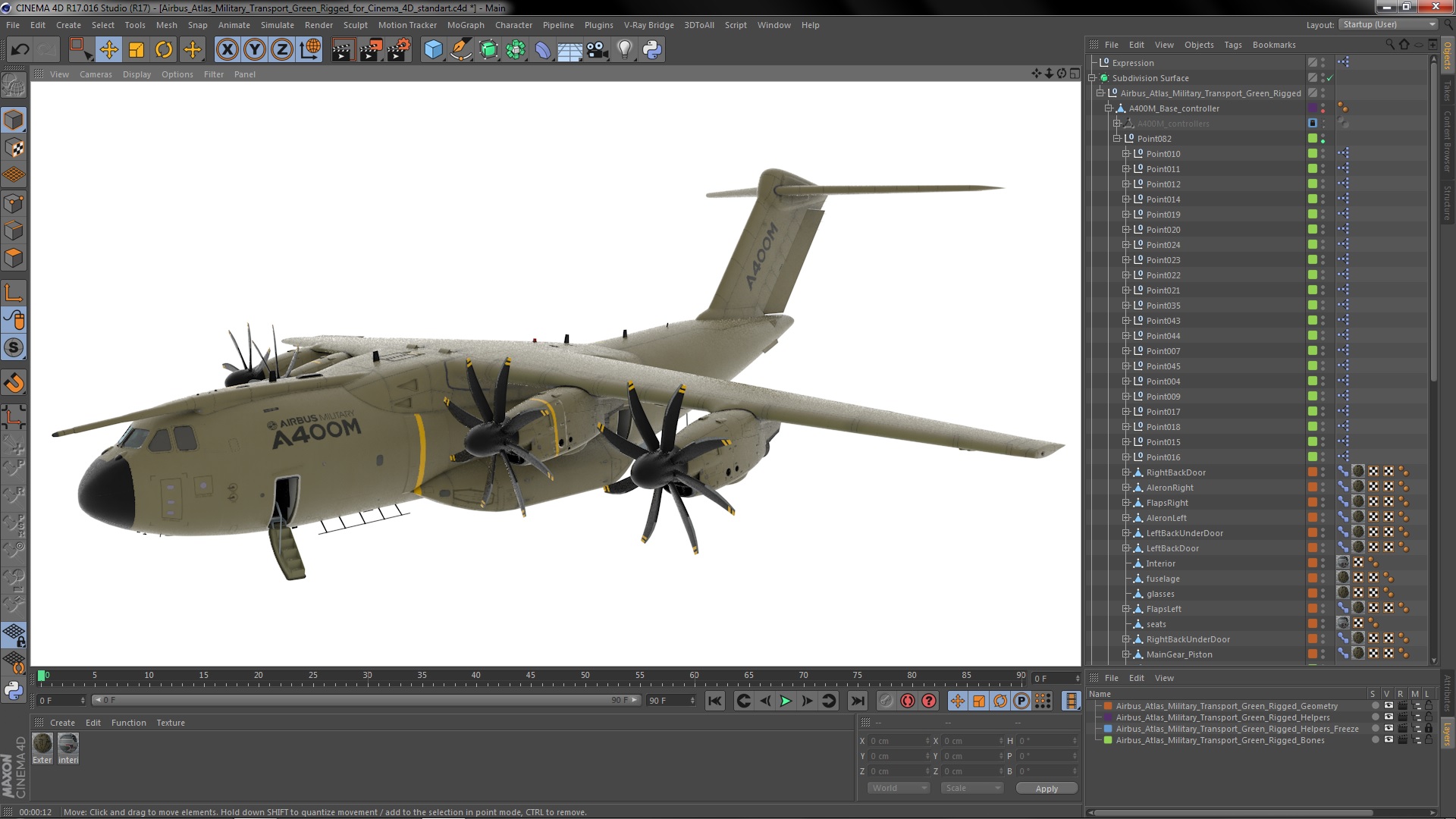Activate the Scale tool in top toolbar
Screen dimensions: 1456x819
click(x=136, y=50)
